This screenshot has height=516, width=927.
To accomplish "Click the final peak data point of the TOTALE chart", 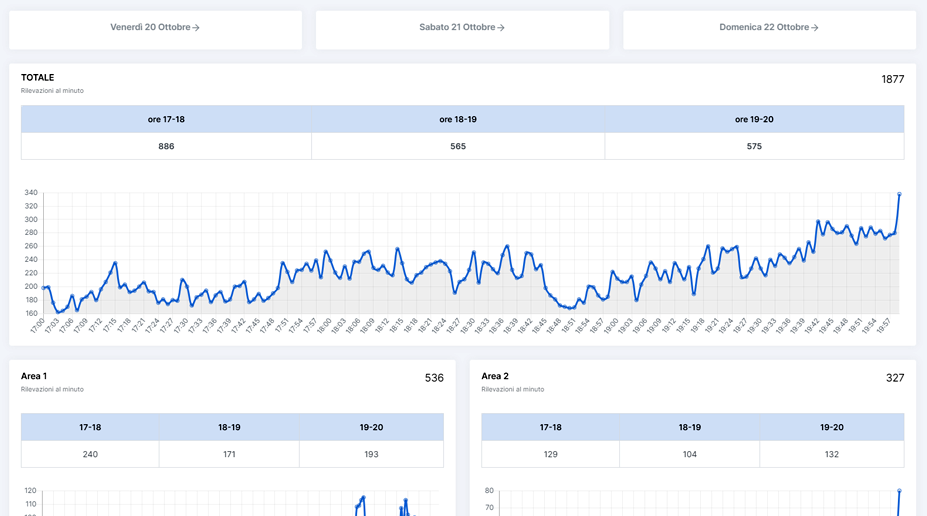I will tap(899, 194).
